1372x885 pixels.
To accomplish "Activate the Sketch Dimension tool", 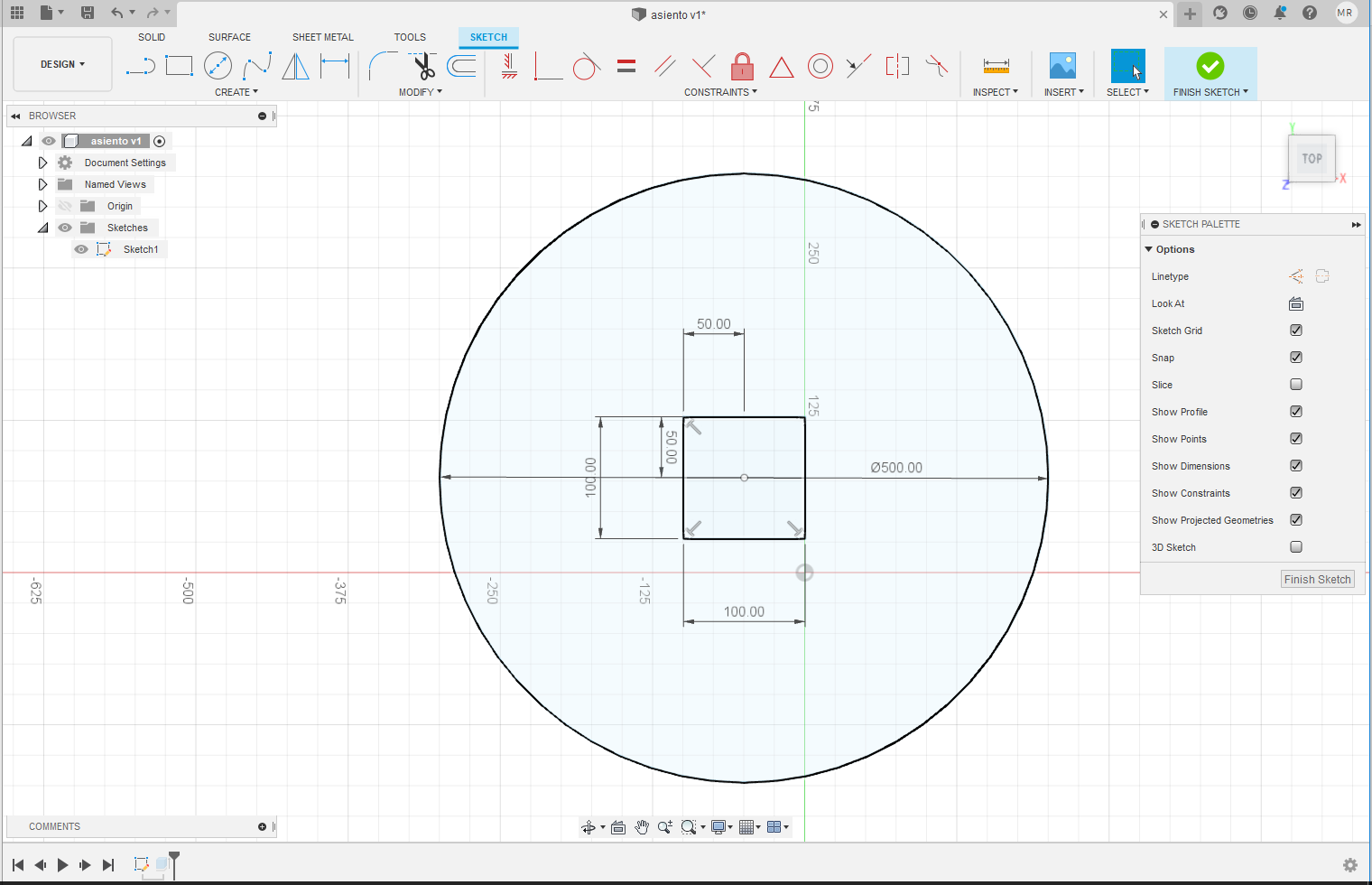I will (x=335, y=66).
